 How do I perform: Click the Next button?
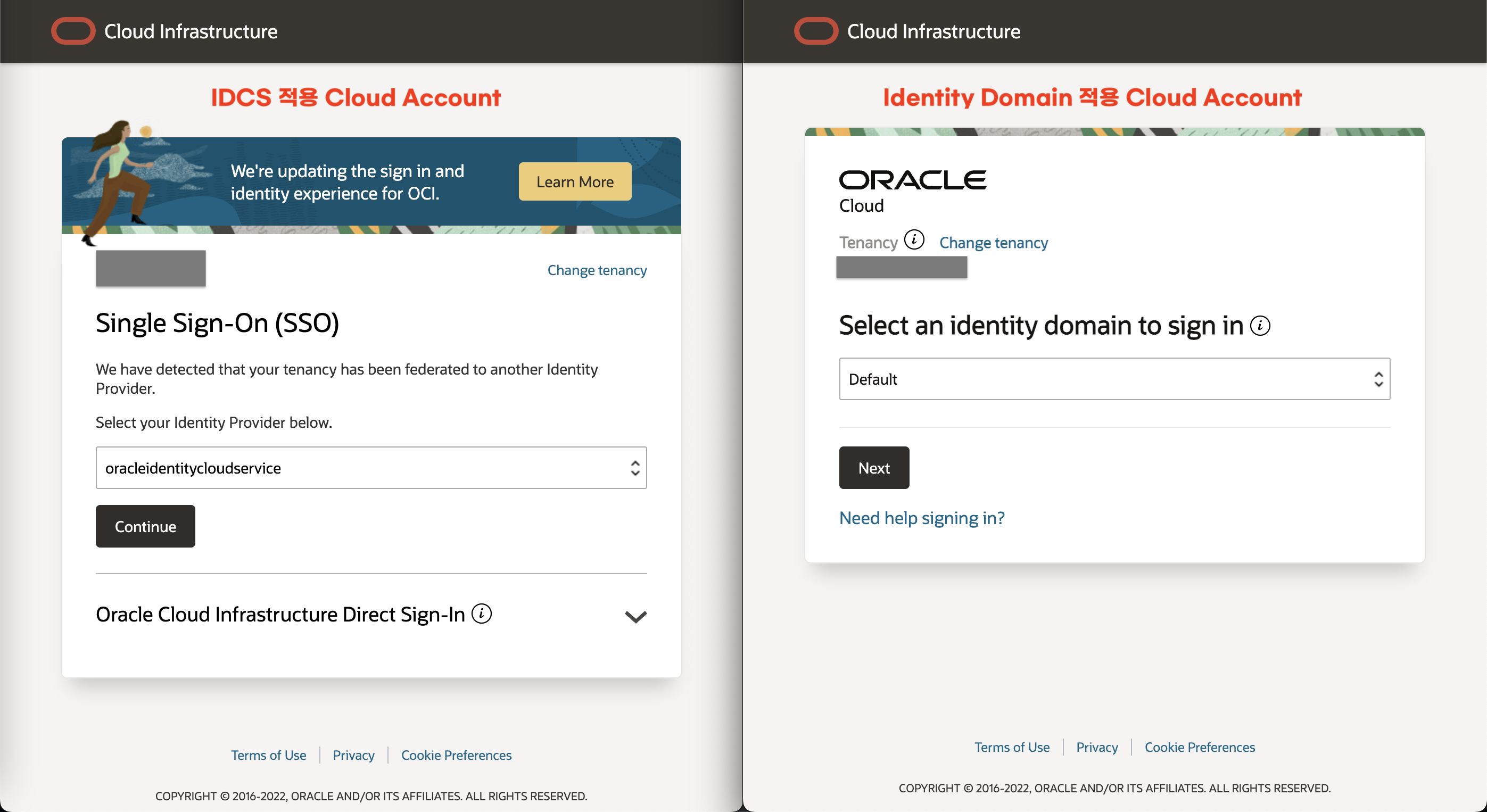tap(874, 468)
